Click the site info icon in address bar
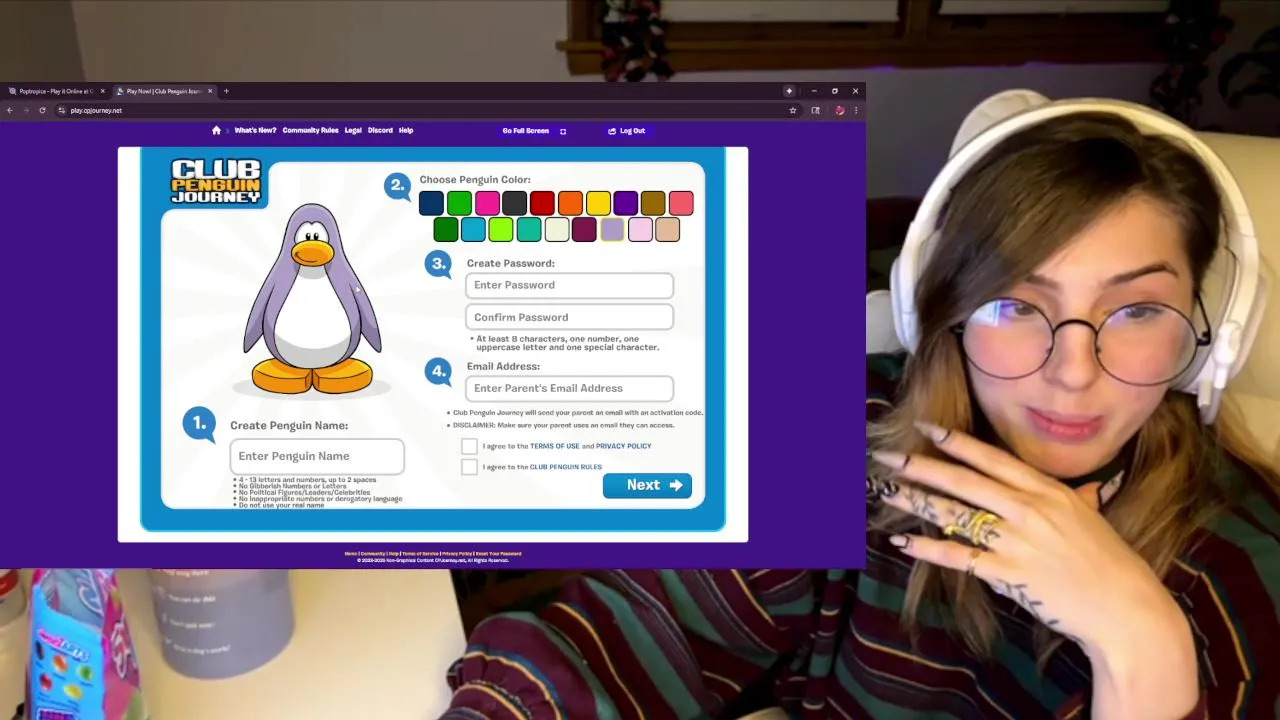The height and width of the screenshot is (720, 1280). pyautogui.click(x=62, y=110)
